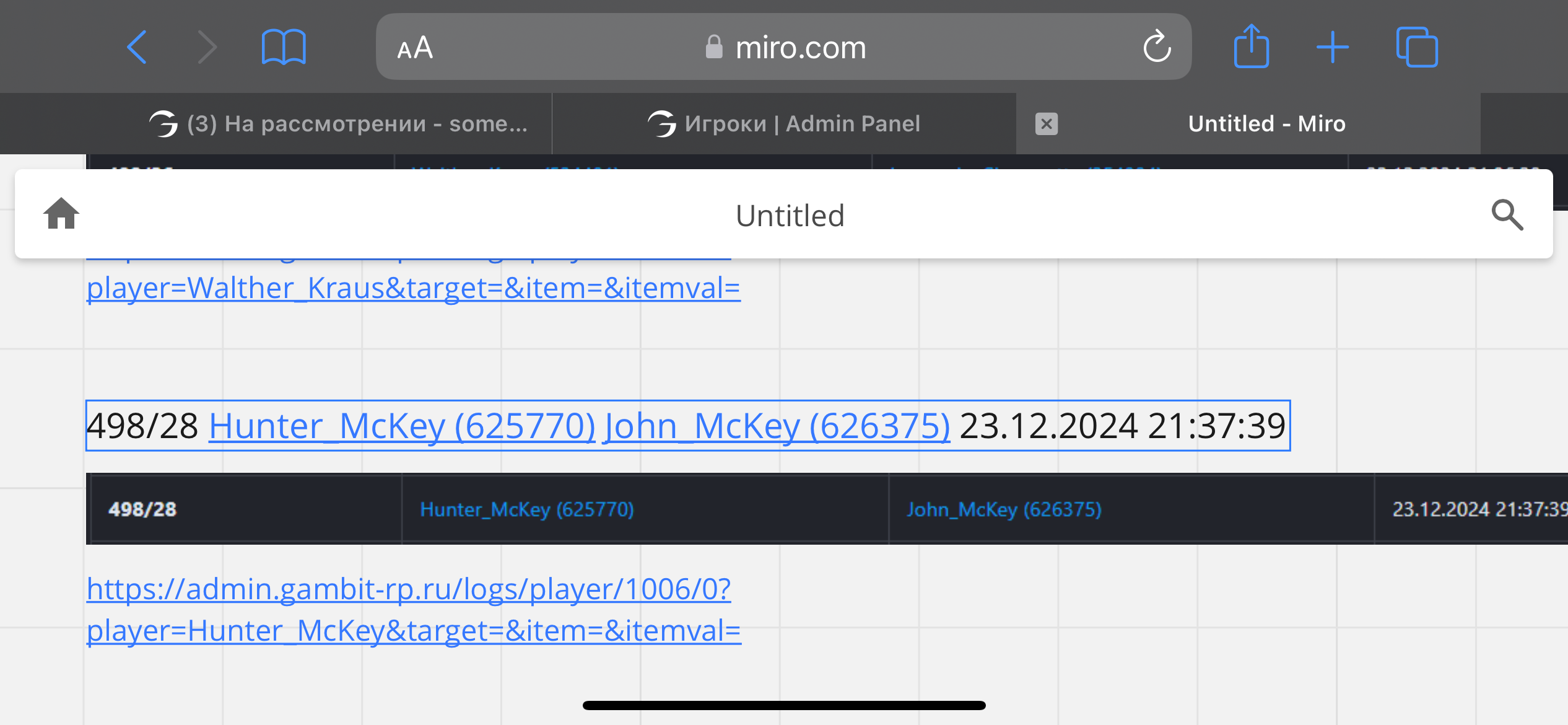The image size is (1568, 725).
Task: Open the John_McKey (626375) text link
Action: pyautogui.click(x=777, y=426)
